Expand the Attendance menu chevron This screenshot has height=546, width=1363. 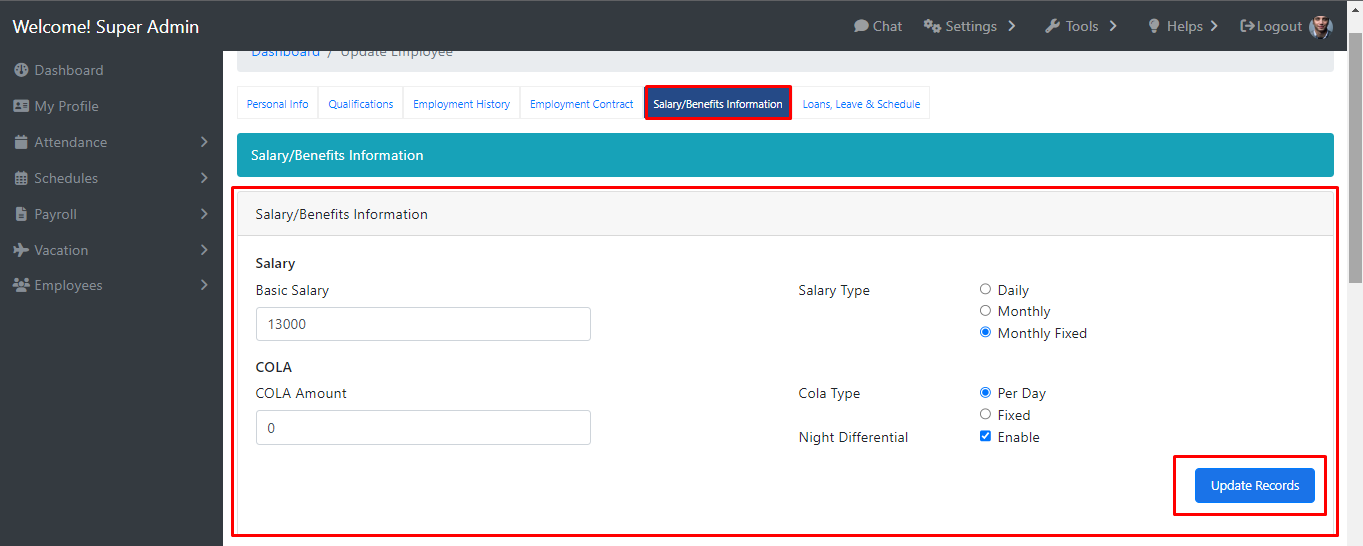coord(204,142)
